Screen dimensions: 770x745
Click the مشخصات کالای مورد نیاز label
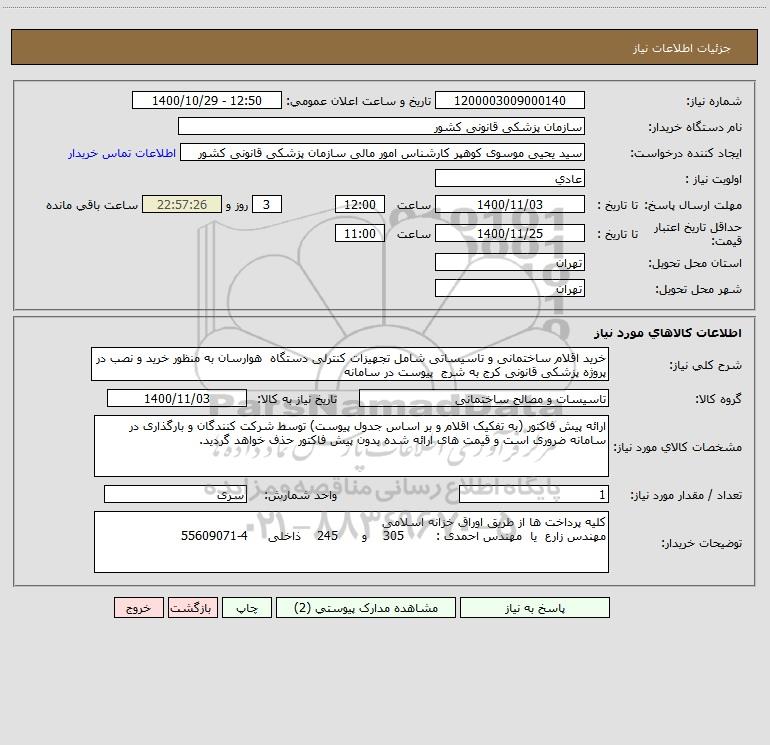click(679, 447)
